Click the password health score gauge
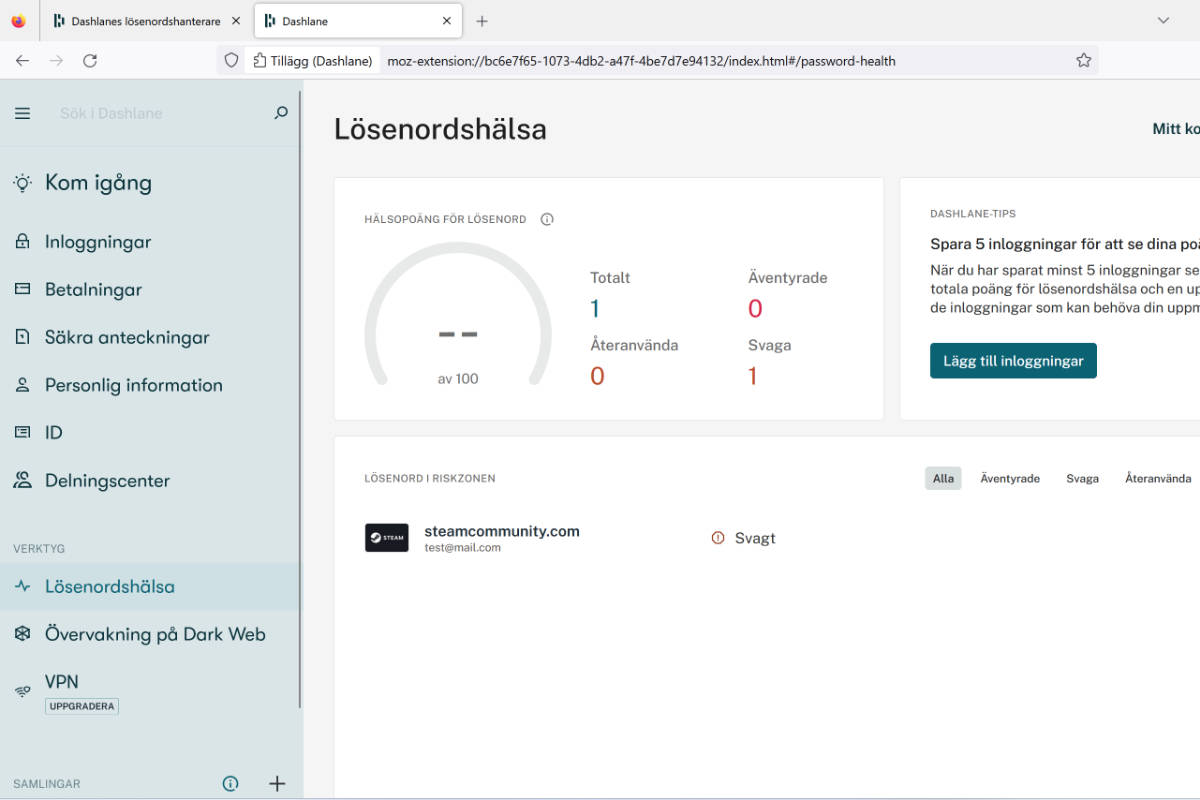Screen dimensions: 1200x800 tap(458, 316)
